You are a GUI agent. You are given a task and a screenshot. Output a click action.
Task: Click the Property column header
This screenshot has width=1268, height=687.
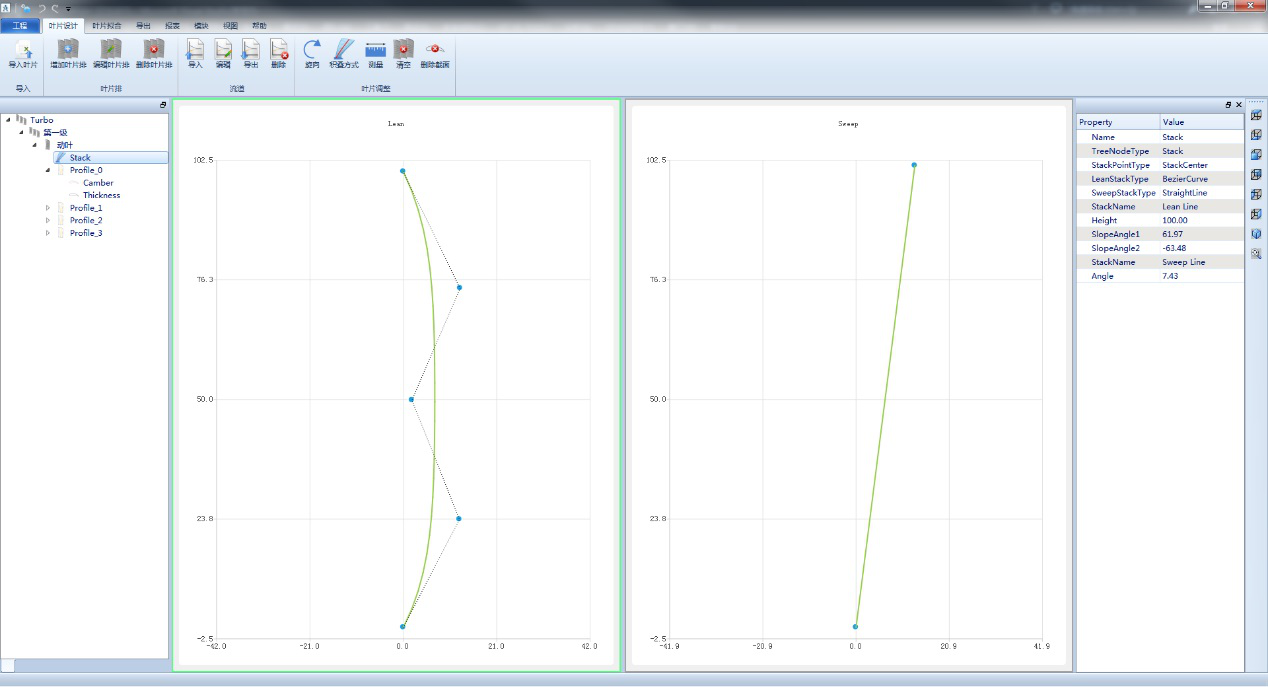coord(1118,122)
